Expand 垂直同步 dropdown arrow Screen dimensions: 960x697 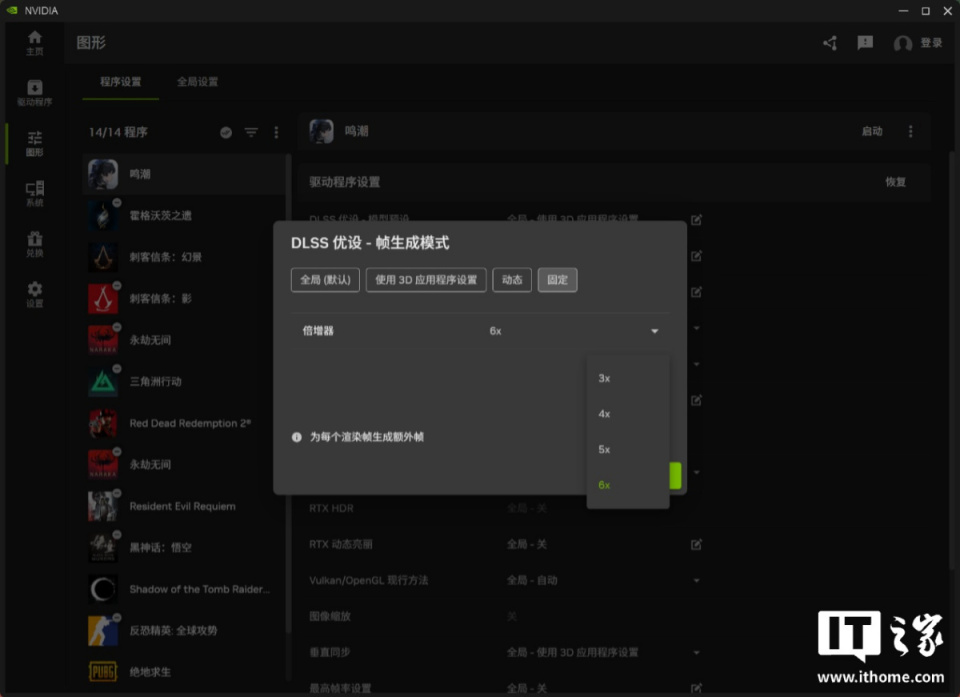pyautogui.click(x=696, y=653)
